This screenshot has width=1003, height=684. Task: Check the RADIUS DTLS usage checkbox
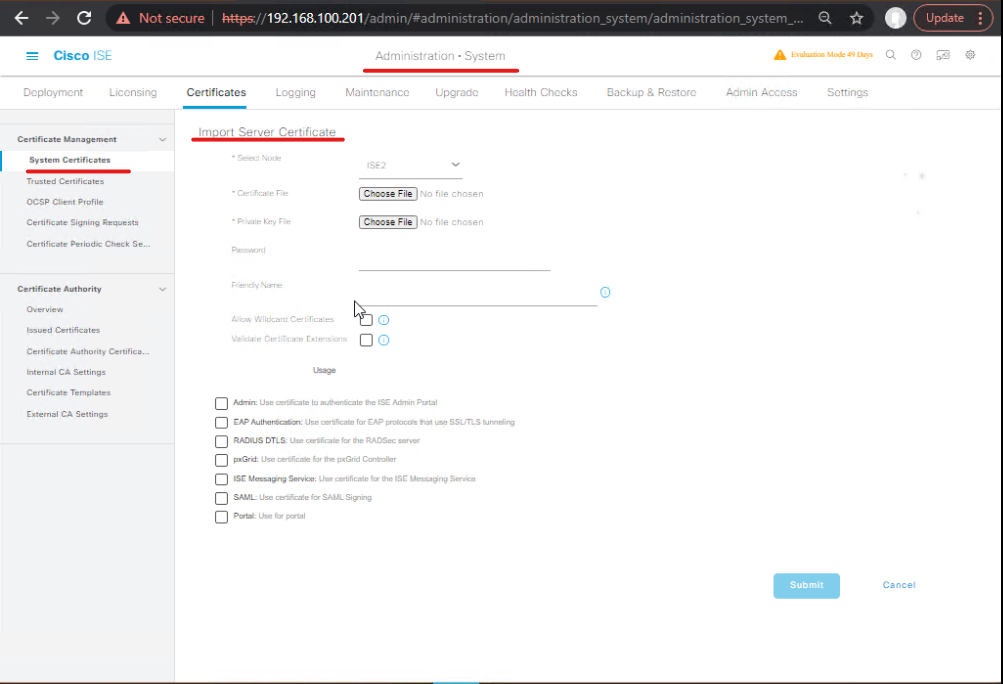click(x=221, y=441)
